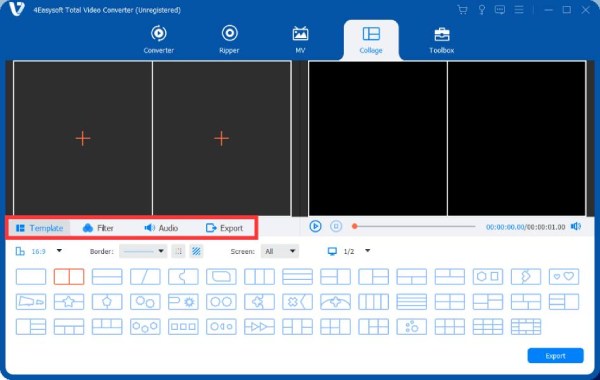The width and height of the screenshot is (600, 380).
Task: Select the two equal circles template
Action: point(221,302)
